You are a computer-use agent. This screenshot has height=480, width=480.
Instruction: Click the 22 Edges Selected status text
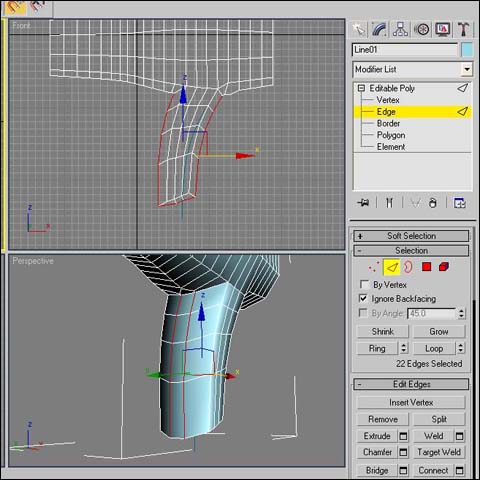(429, 364)
